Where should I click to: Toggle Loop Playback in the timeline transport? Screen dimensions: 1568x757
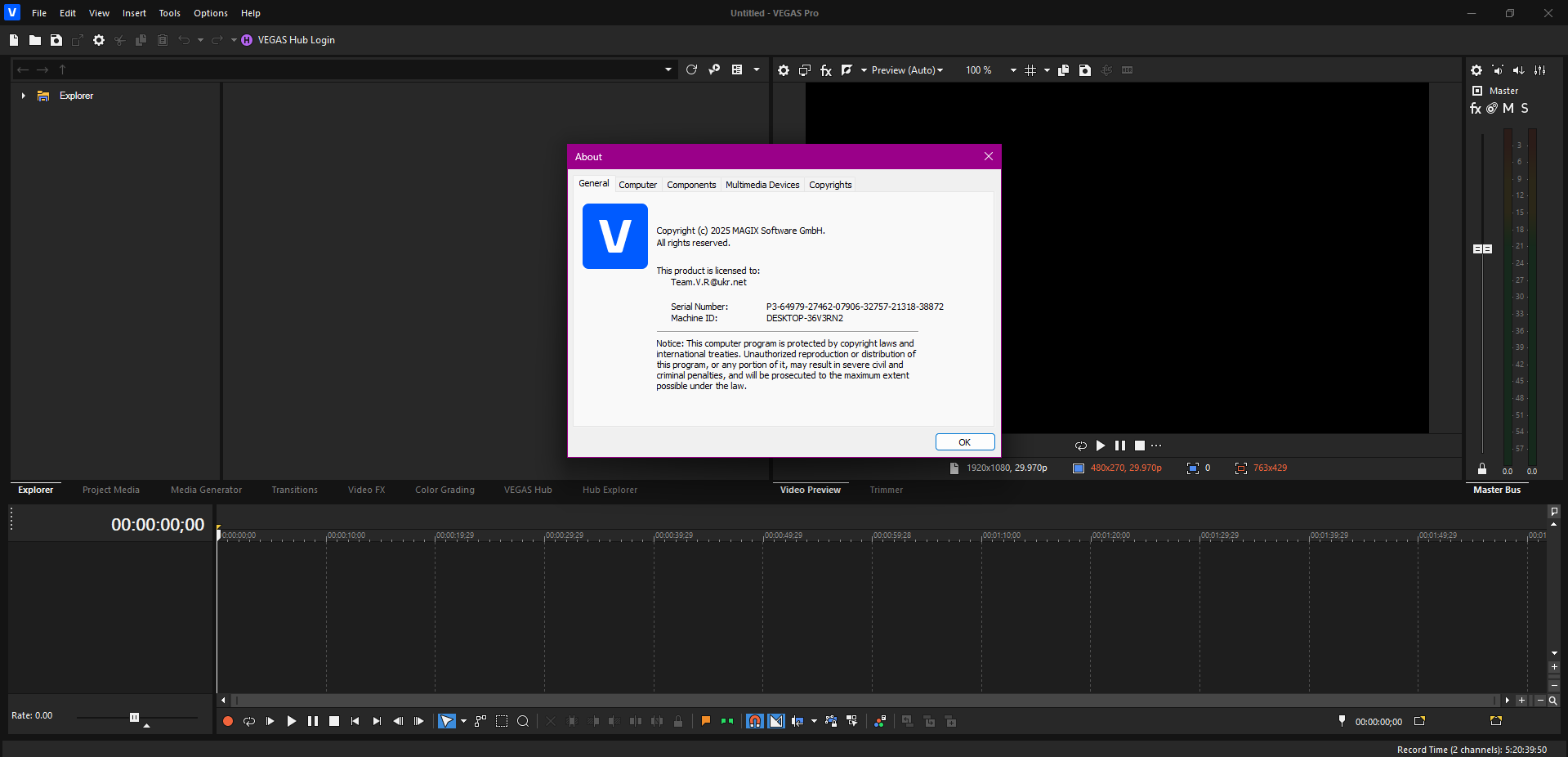point(249,721)
